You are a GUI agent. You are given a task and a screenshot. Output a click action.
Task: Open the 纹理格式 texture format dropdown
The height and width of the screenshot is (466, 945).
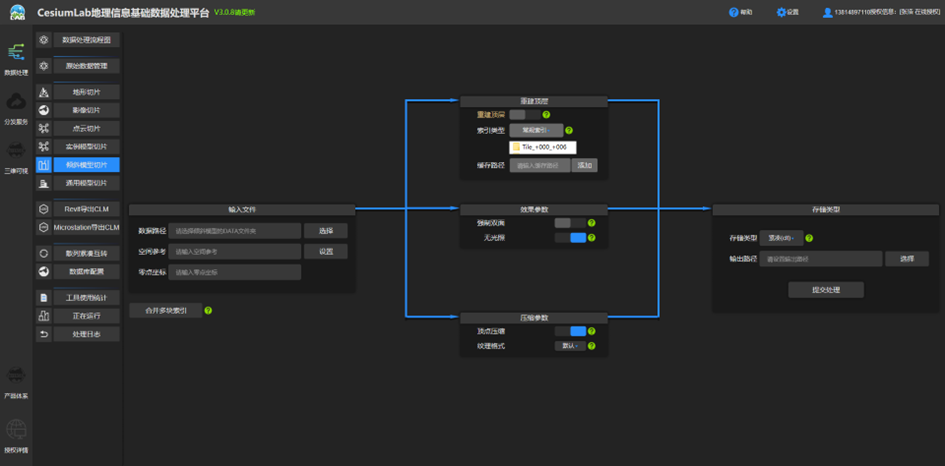[570, 346]
